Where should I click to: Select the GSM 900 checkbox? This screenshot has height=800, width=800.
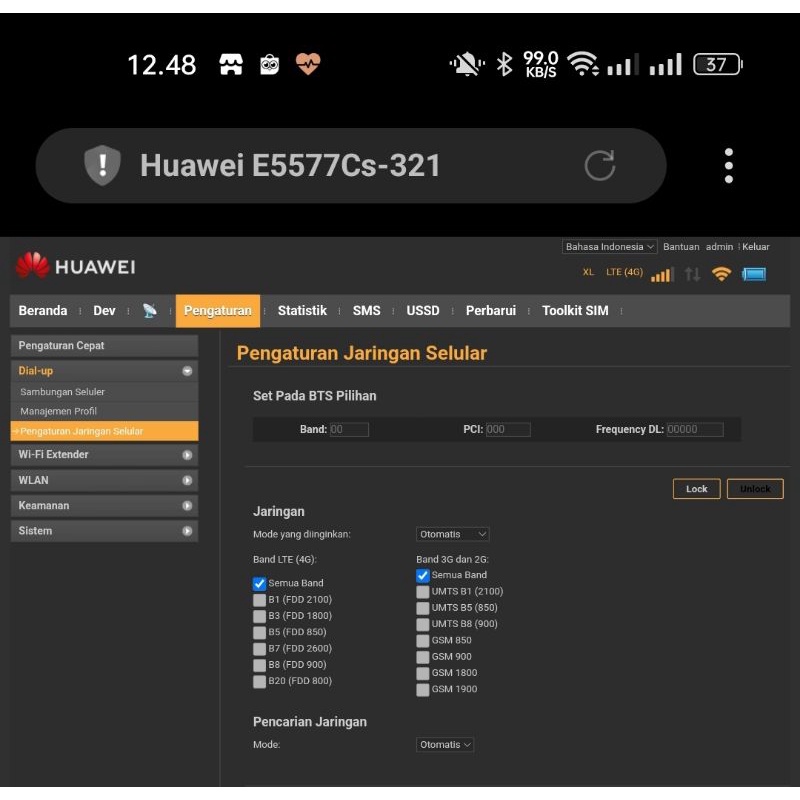tap(422, 657)
